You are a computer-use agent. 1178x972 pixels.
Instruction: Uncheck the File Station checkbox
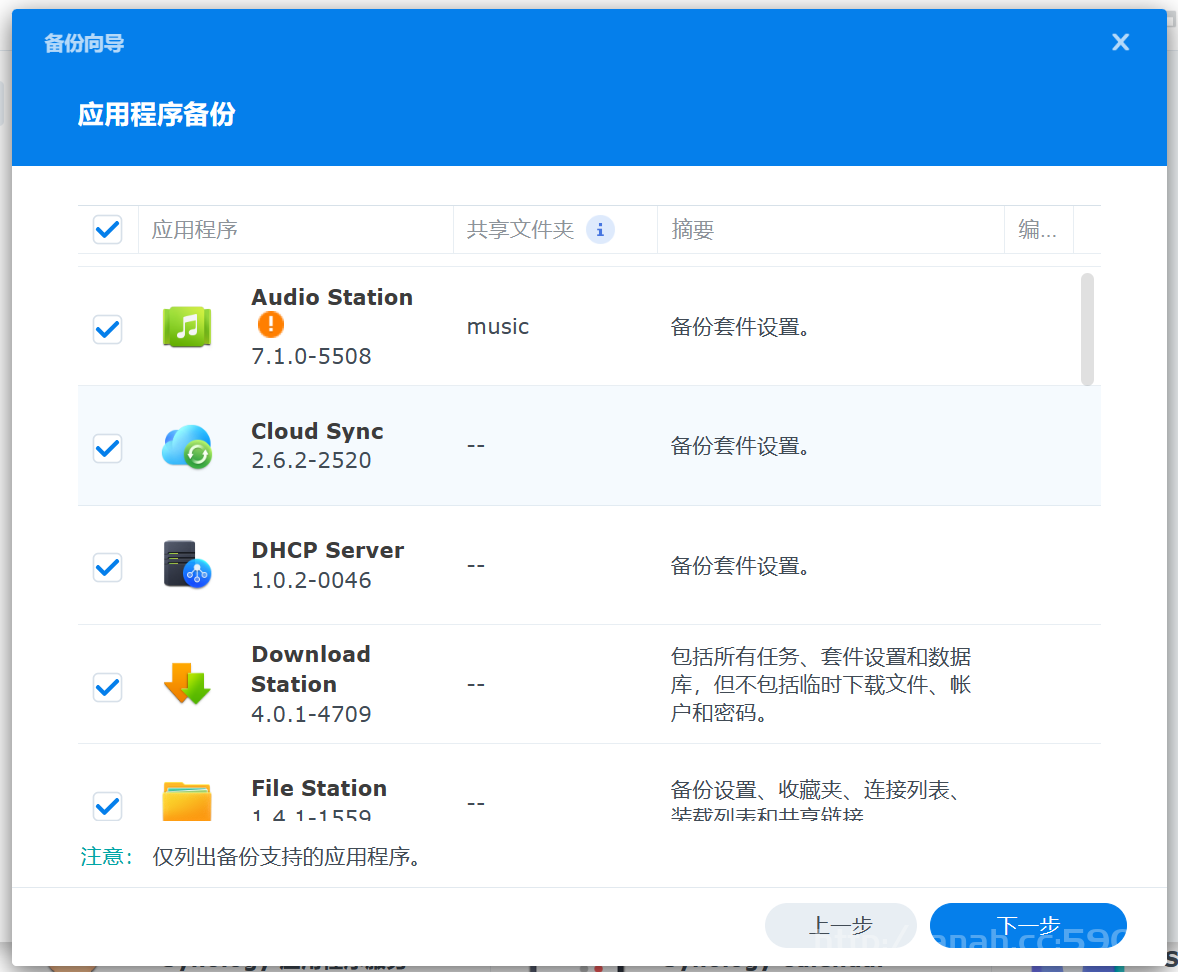(x=107, y=806)
